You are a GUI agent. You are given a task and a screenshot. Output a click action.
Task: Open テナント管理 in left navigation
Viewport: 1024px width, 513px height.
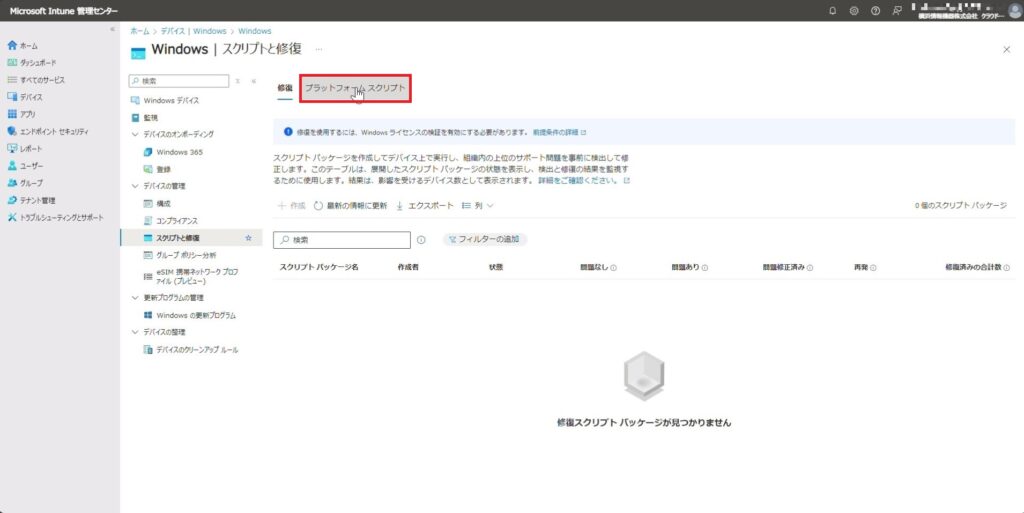pyautogui.click(x=31, y=200)
